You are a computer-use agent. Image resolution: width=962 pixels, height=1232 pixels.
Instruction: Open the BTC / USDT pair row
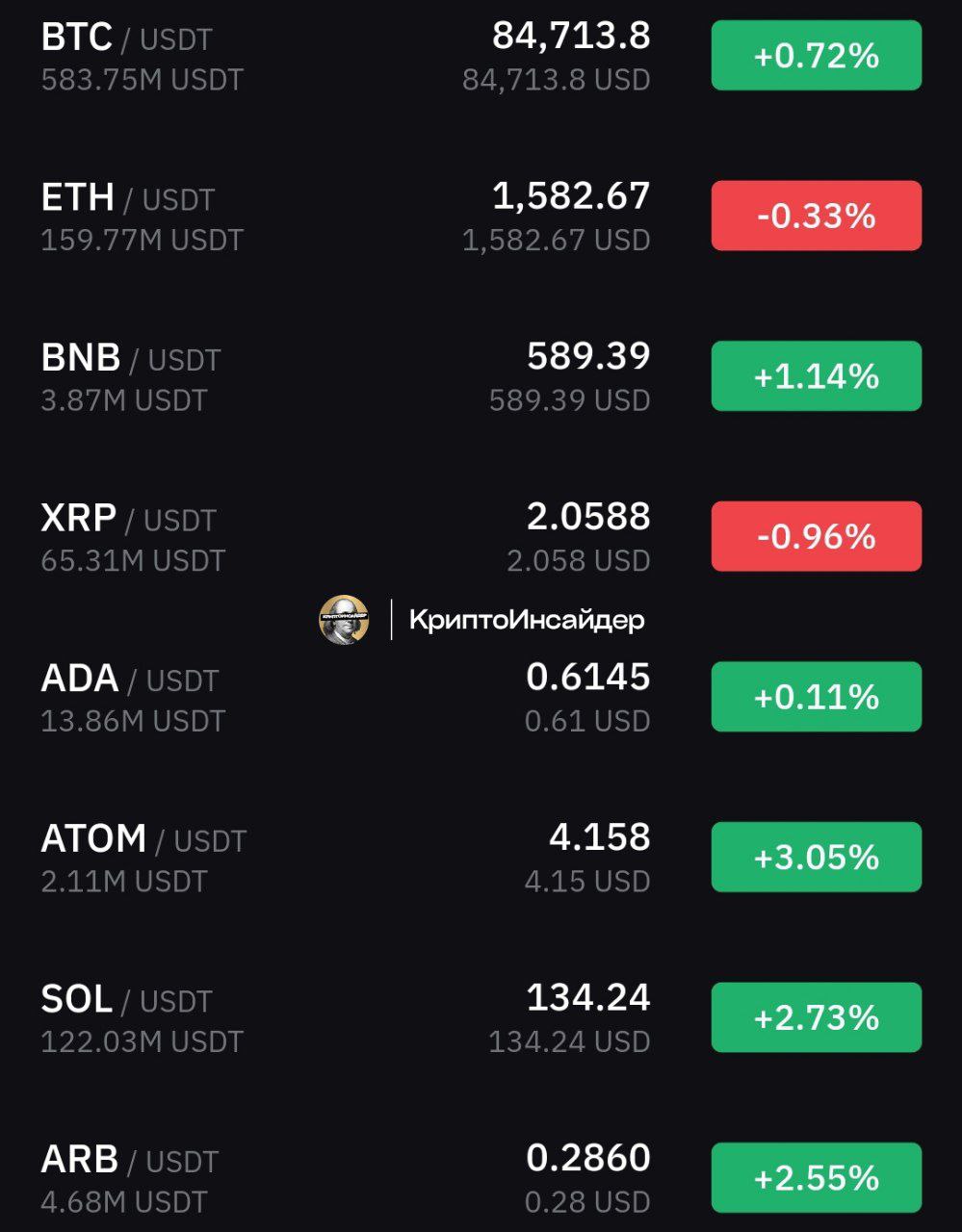click(481, 56)
